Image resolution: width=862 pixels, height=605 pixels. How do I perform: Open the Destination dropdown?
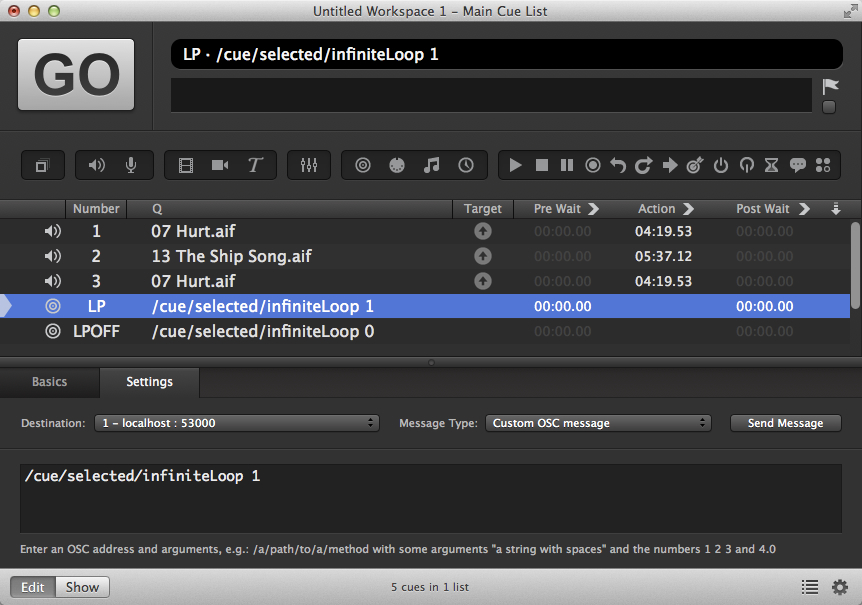[x=237, y=423]
